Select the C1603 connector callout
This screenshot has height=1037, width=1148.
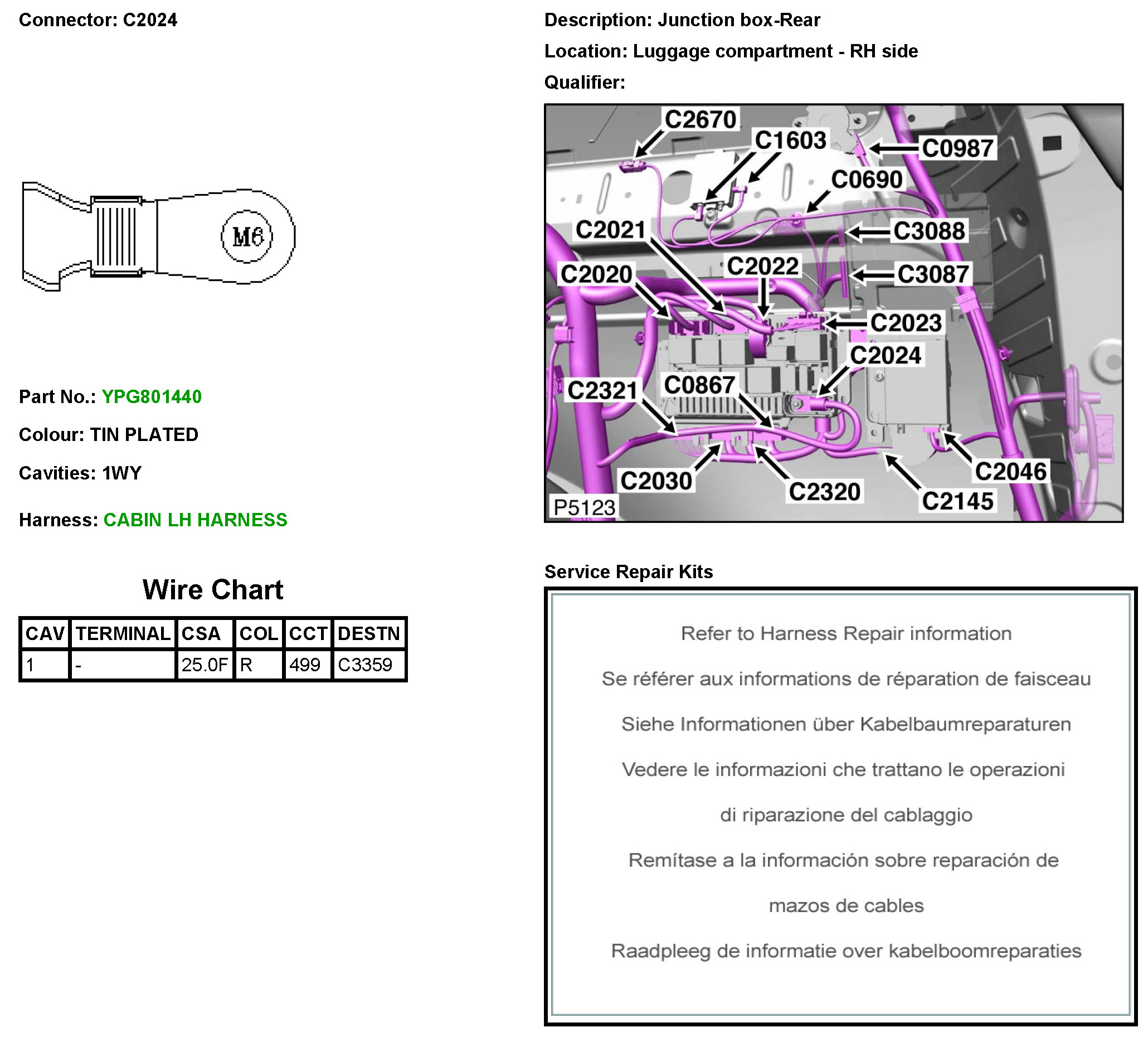click(x=790, y=140)
